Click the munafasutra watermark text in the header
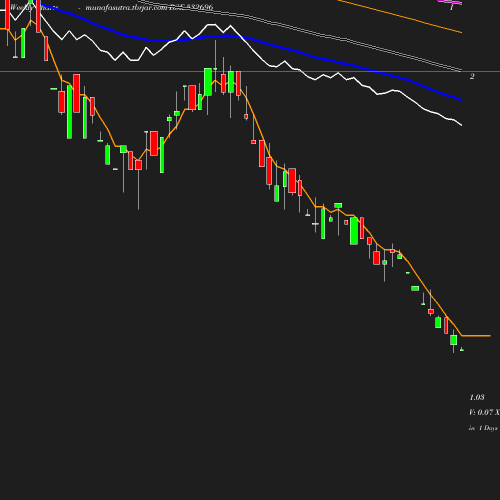 (149, 7)
